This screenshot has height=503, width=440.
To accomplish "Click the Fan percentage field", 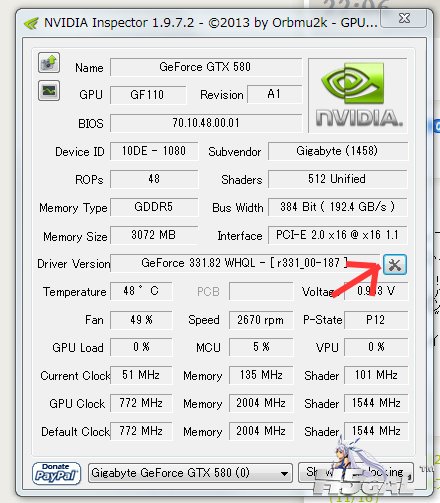I will coord(141,320).
